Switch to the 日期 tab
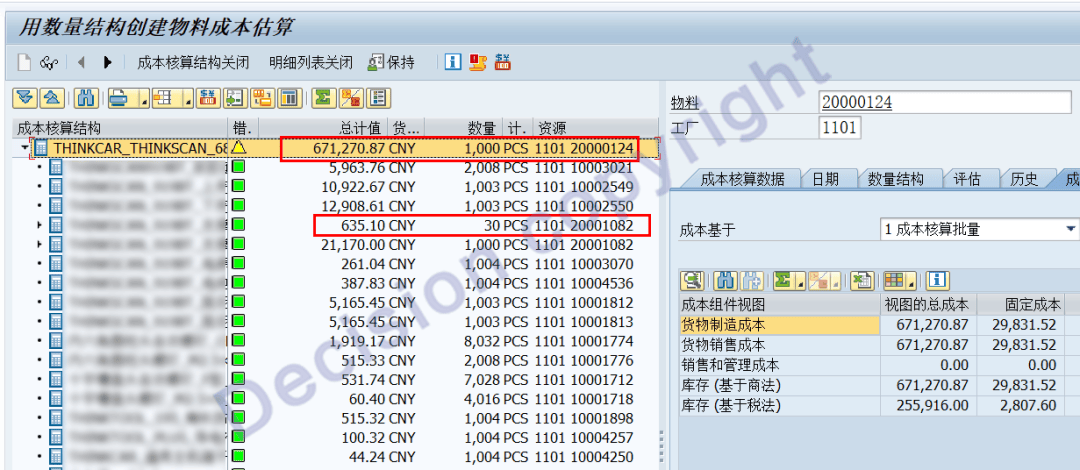Viewport: 1080px width, 470px height. (x=825, y=179)
